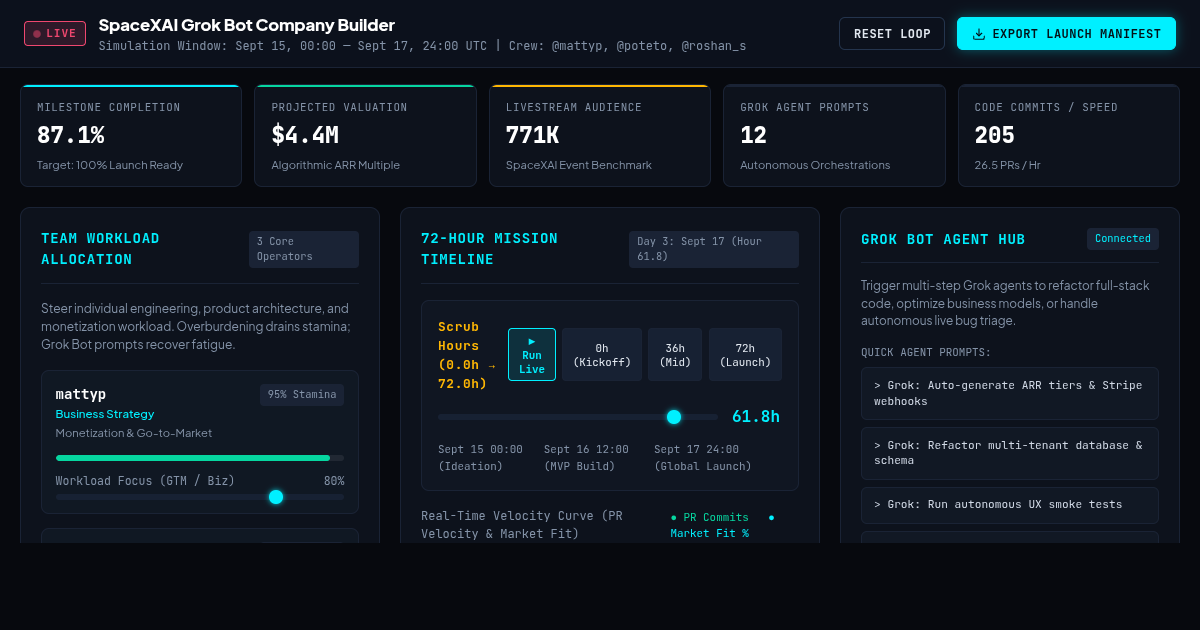The image size is (1200, 630).
Task: Click the Team Workload Allocation heading
Action: pyautogui.click(x=100, y=249)
